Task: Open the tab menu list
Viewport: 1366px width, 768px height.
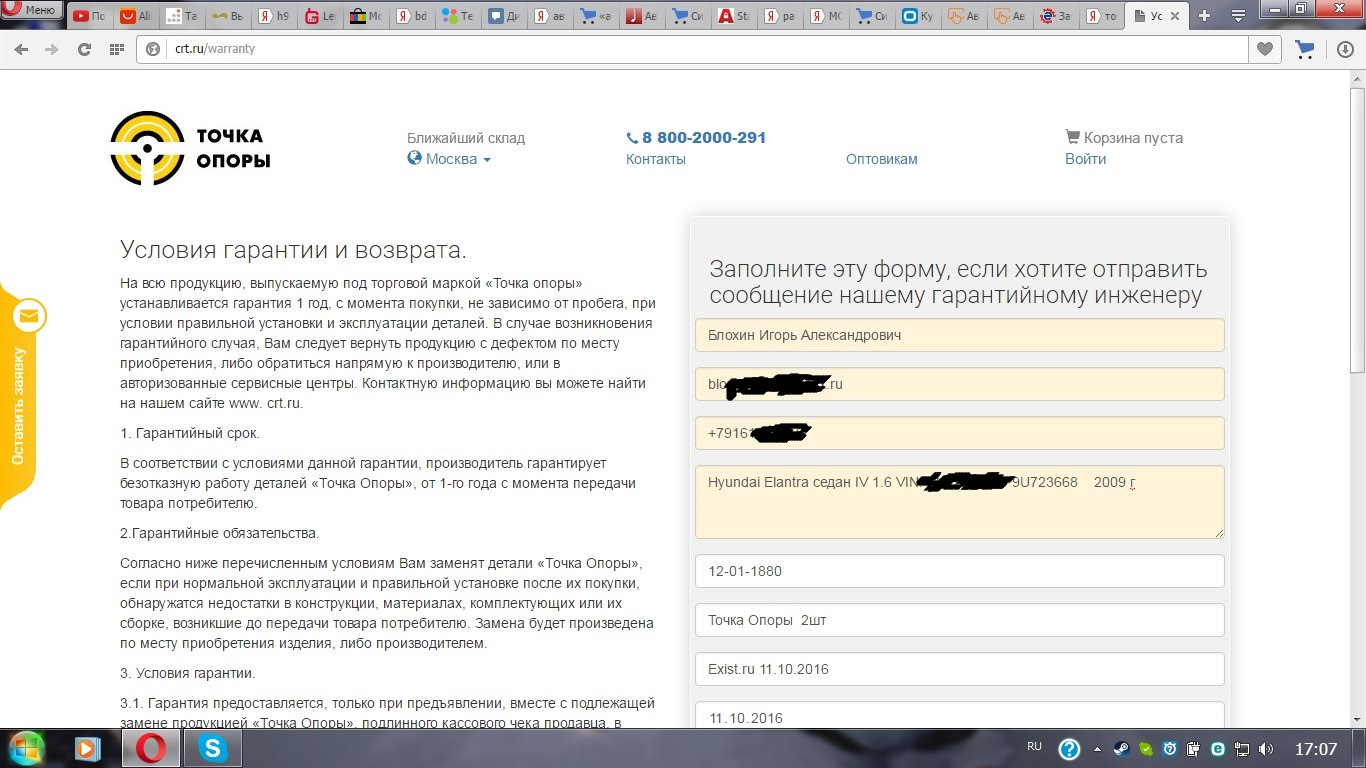Action: [x=1238, y=16]
